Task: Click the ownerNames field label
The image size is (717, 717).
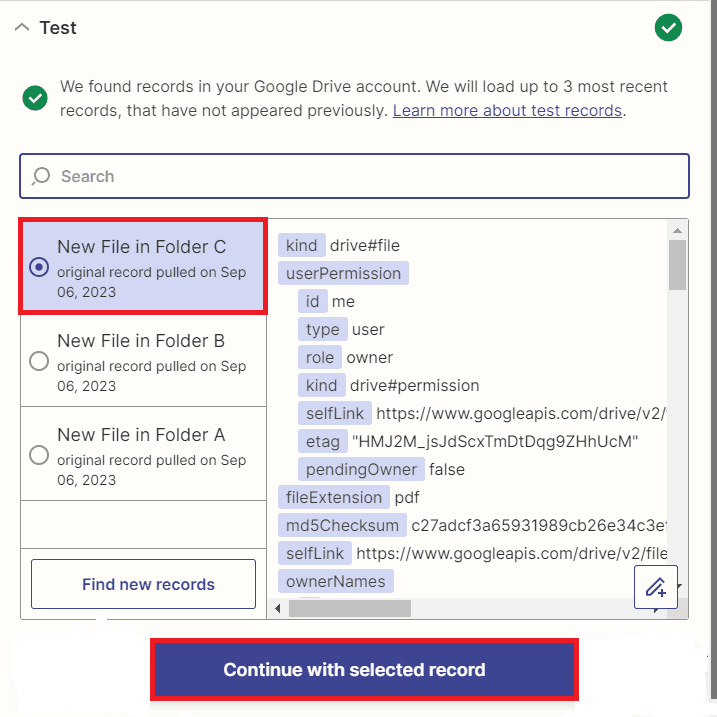Action: point(335,581)
